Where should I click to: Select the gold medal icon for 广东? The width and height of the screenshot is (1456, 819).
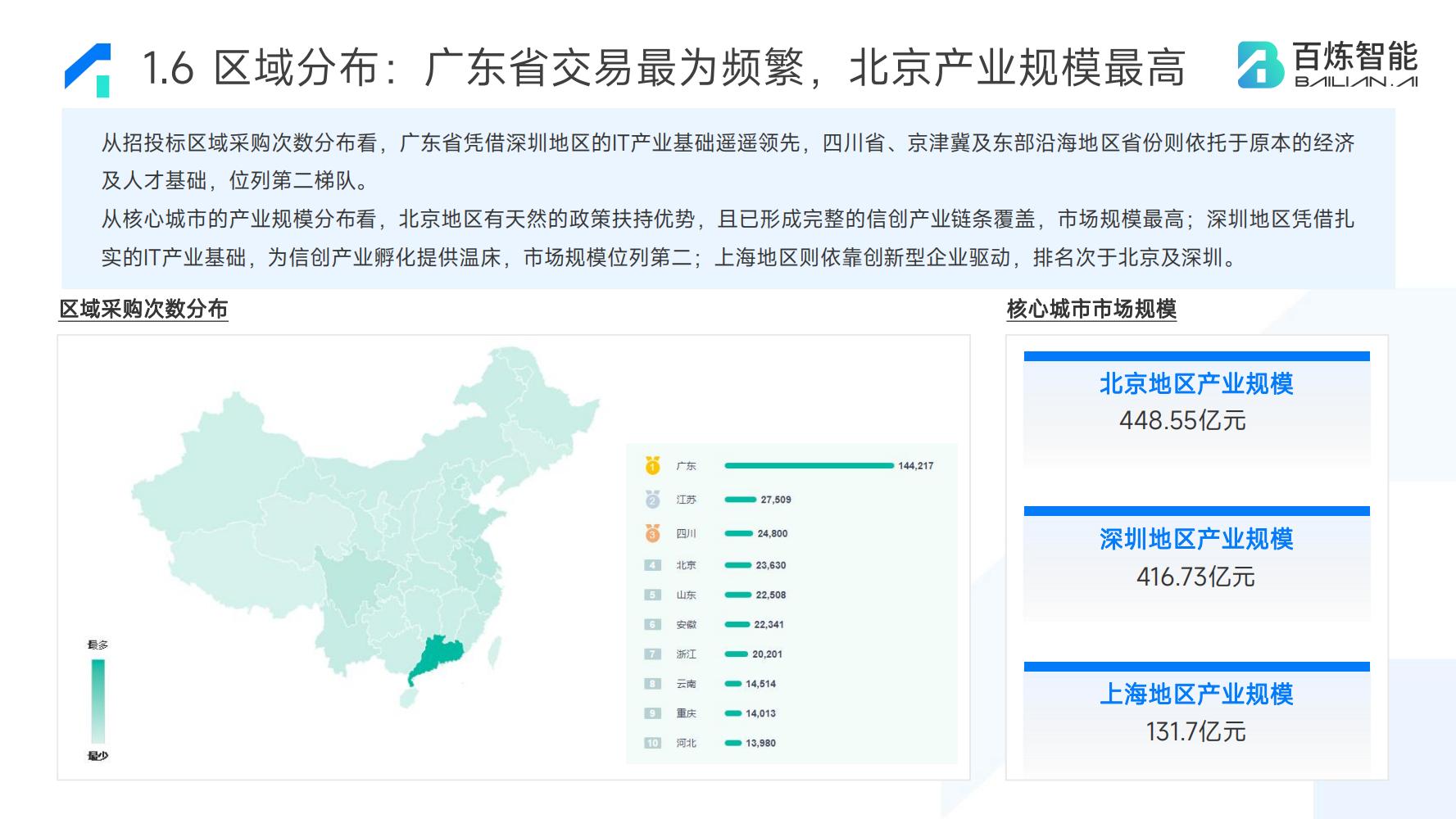(x=652, y=465)
